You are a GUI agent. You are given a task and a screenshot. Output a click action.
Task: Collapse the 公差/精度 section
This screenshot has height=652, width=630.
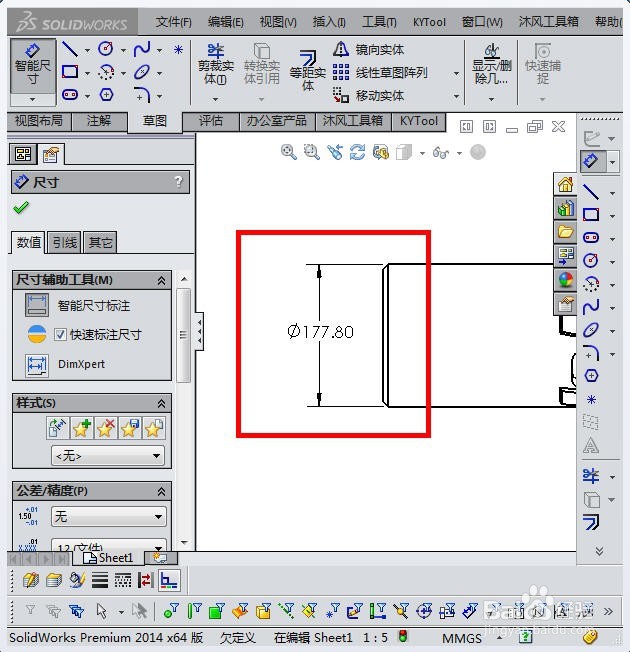click(161, 491)
